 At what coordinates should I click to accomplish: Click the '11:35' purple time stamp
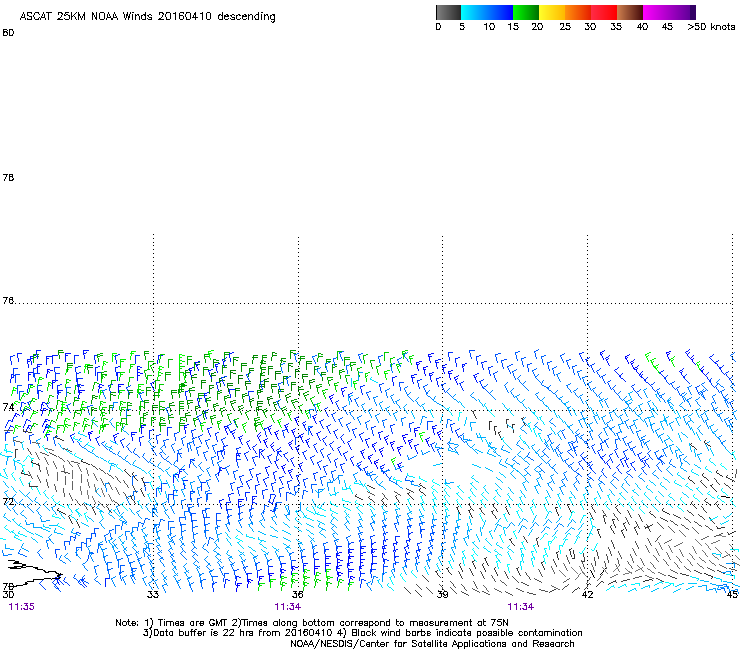coord(22,607)
